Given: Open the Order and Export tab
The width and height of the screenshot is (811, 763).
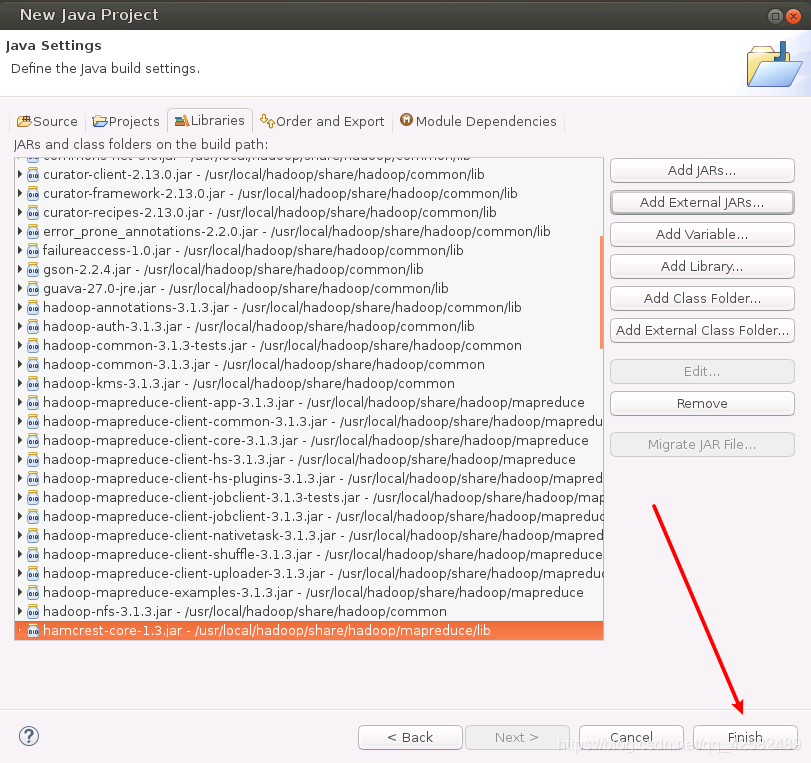Looking at the screenshot, I should (322, 122).
